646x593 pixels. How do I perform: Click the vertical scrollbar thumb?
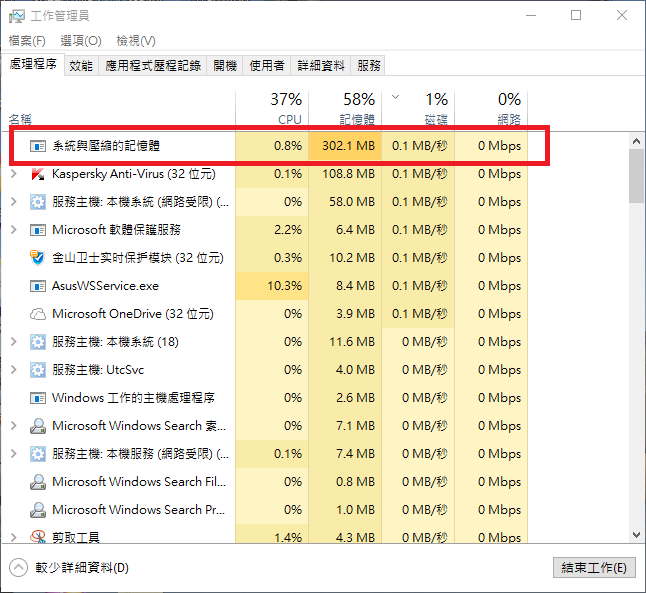pos(637,176)
